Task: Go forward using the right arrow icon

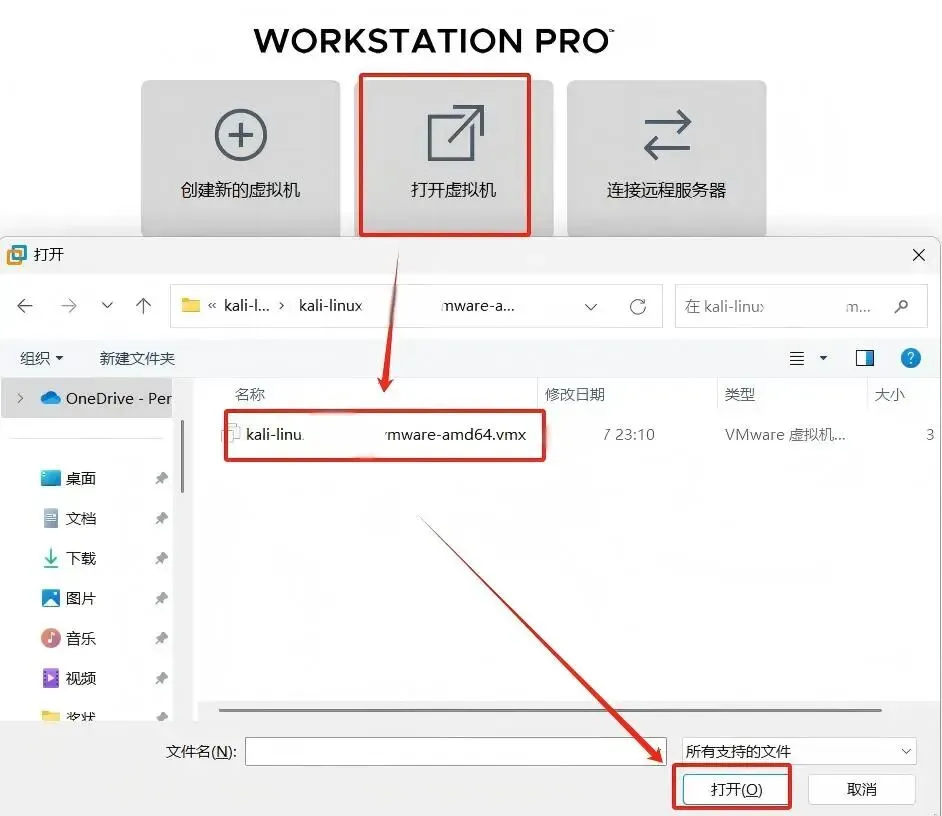Action: (68, 306)
